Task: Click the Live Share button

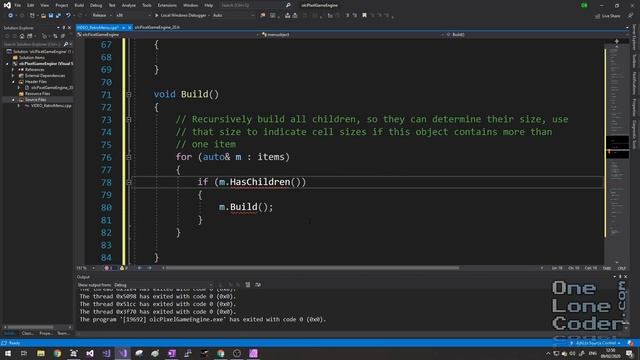Action: [x=608, y=16]
